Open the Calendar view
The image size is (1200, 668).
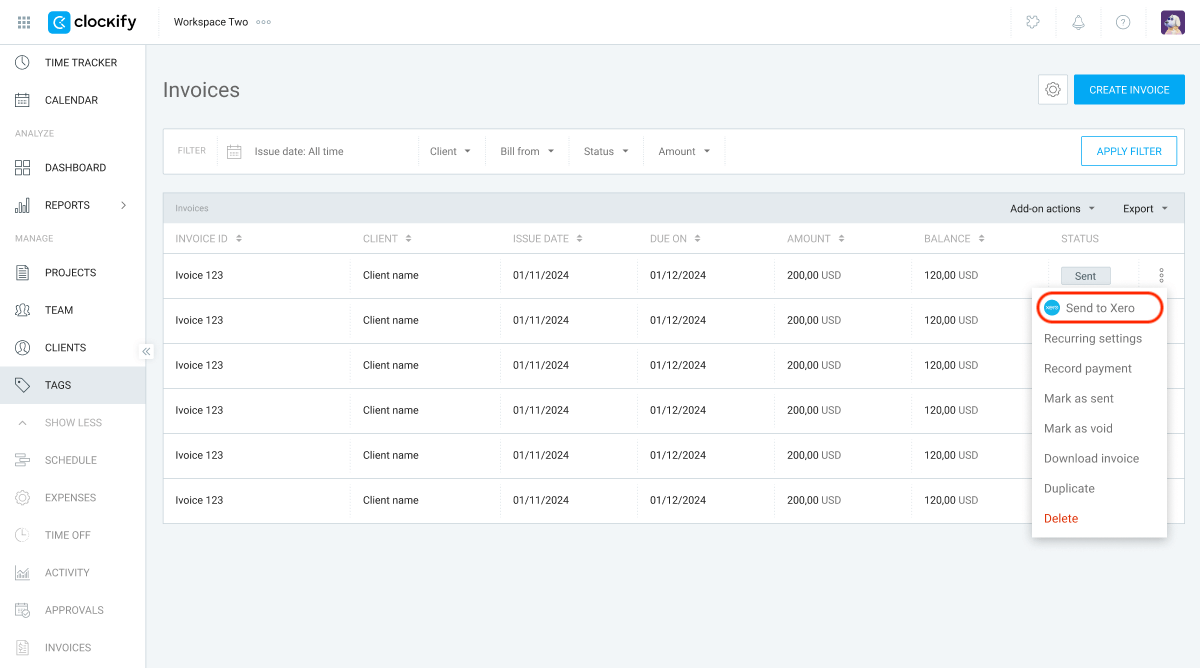[x=72, y=100]
